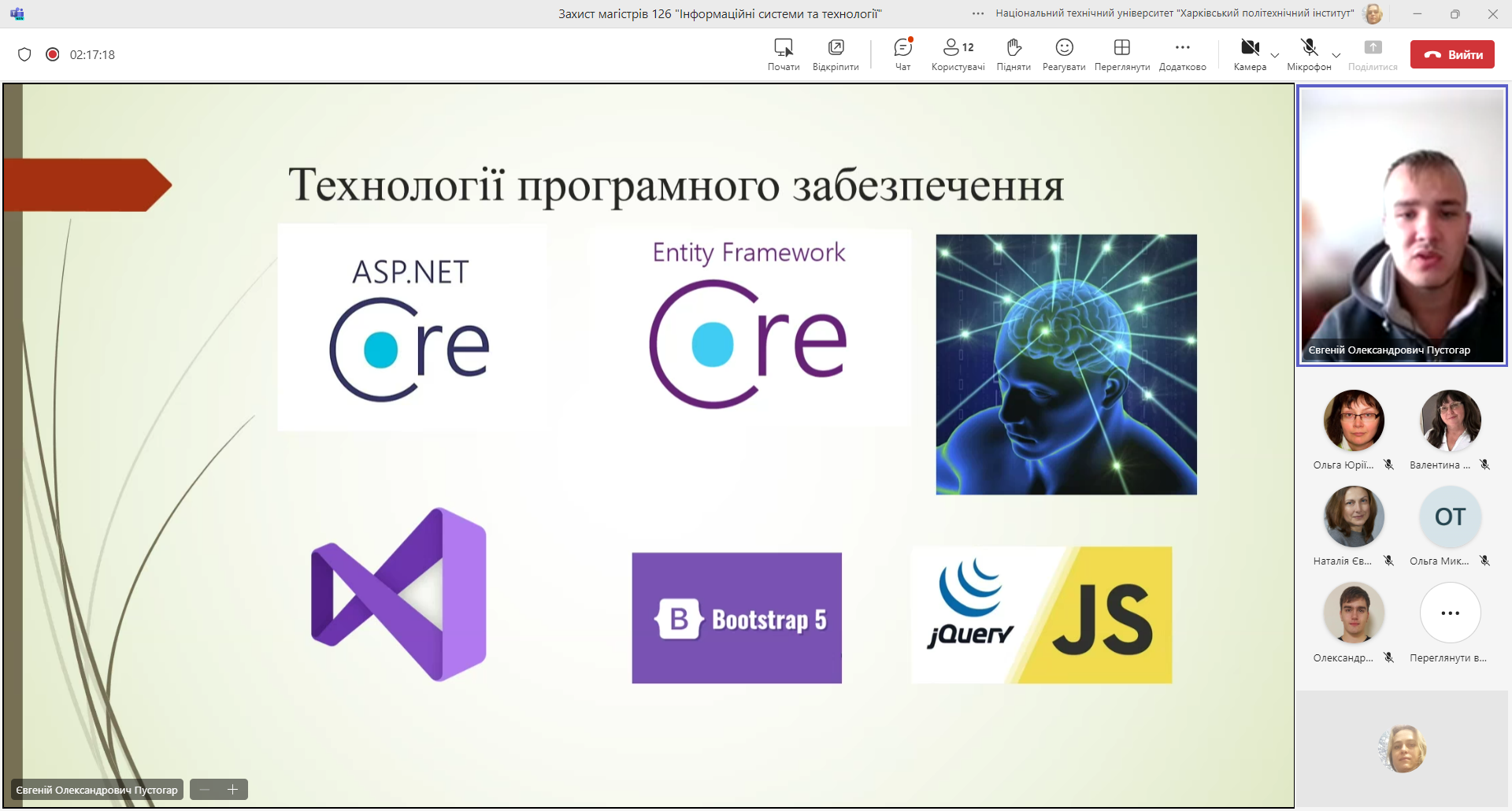Click the Entity Framework Core logo on slide

(749, 326)
